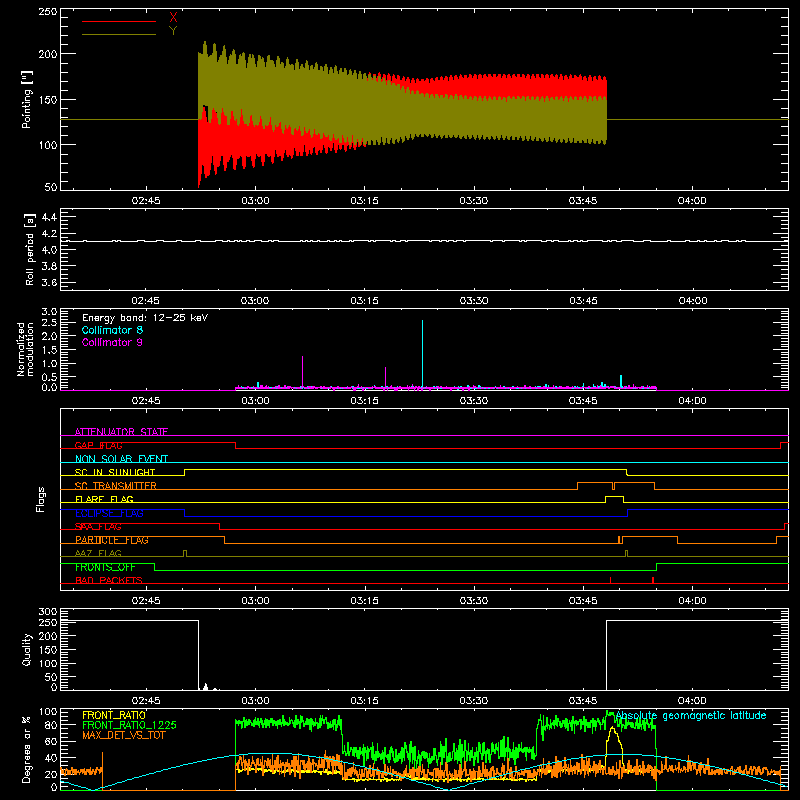
Task: Click the cyan Collimator 8 legend label
Action: point(112,330)
